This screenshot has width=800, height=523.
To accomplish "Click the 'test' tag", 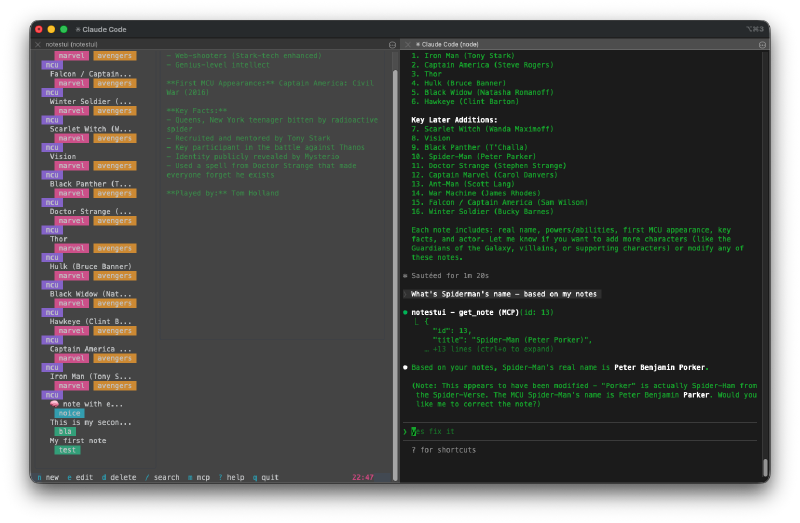I will click(x=67, y=450).
